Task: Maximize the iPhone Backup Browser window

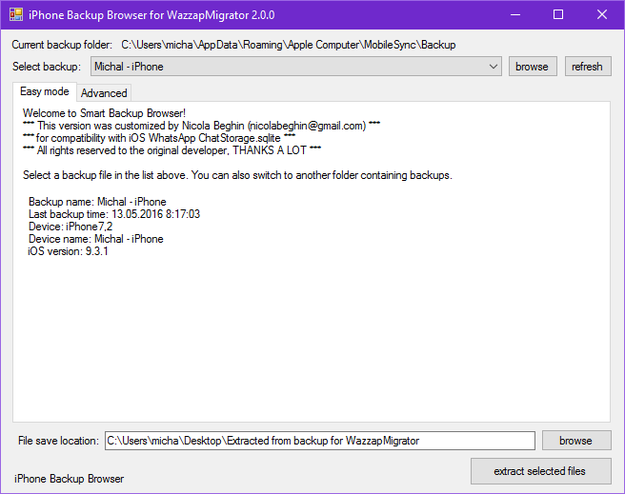Action: [x=558, y=15]
